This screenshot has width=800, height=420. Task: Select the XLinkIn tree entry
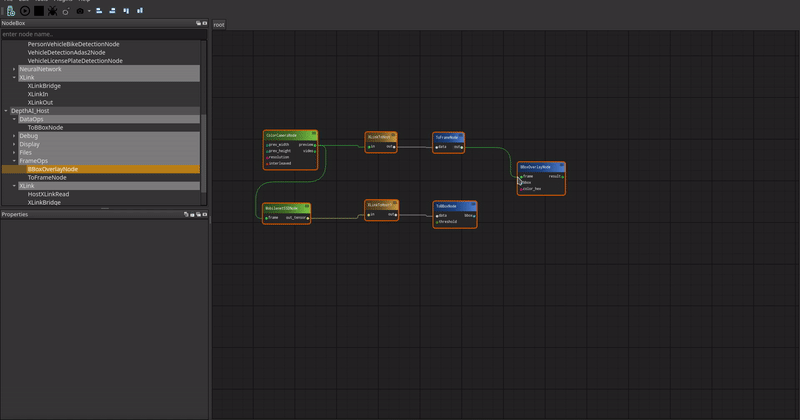tap(38, 94)
